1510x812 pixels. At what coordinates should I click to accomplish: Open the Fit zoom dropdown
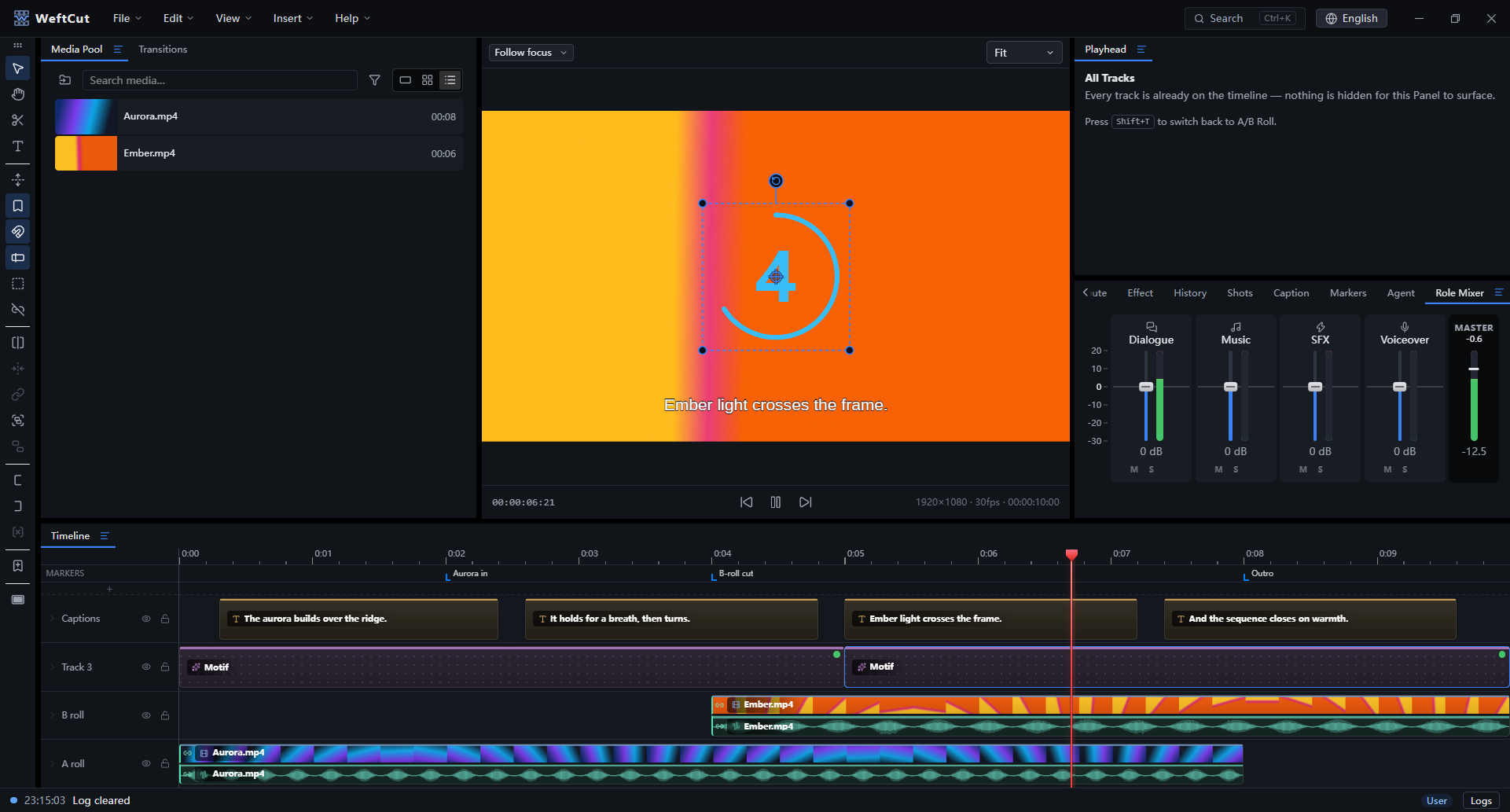click(x=1023, y=53)
